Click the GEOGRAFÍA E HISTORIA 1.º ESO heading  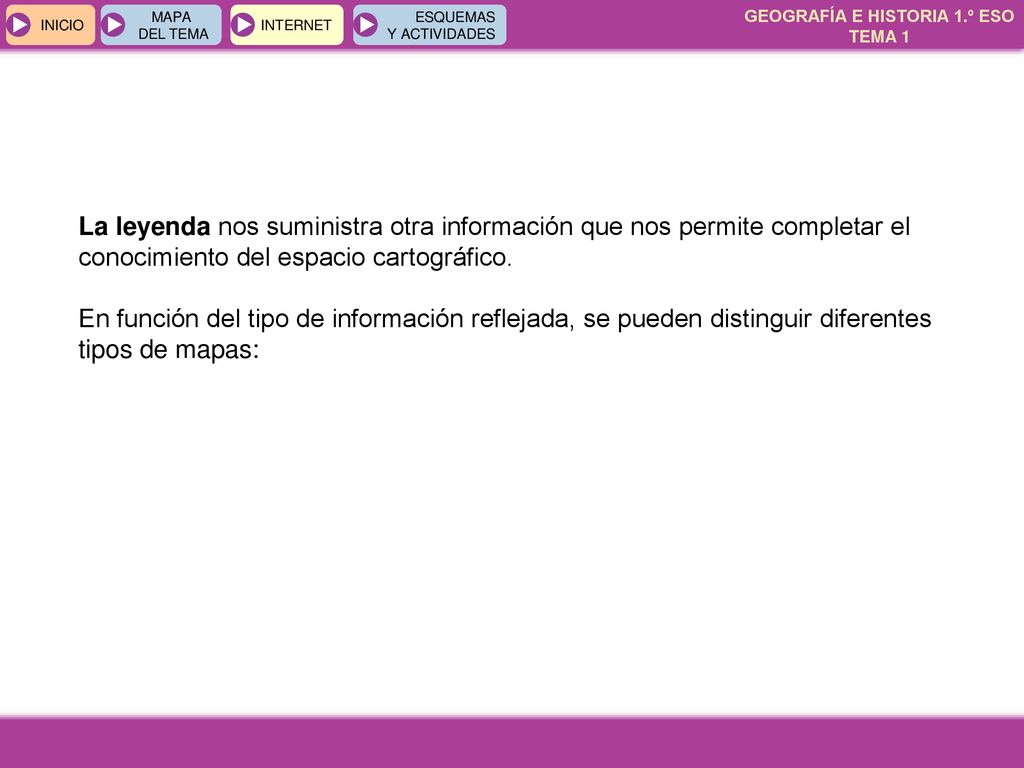pos(879,16)
